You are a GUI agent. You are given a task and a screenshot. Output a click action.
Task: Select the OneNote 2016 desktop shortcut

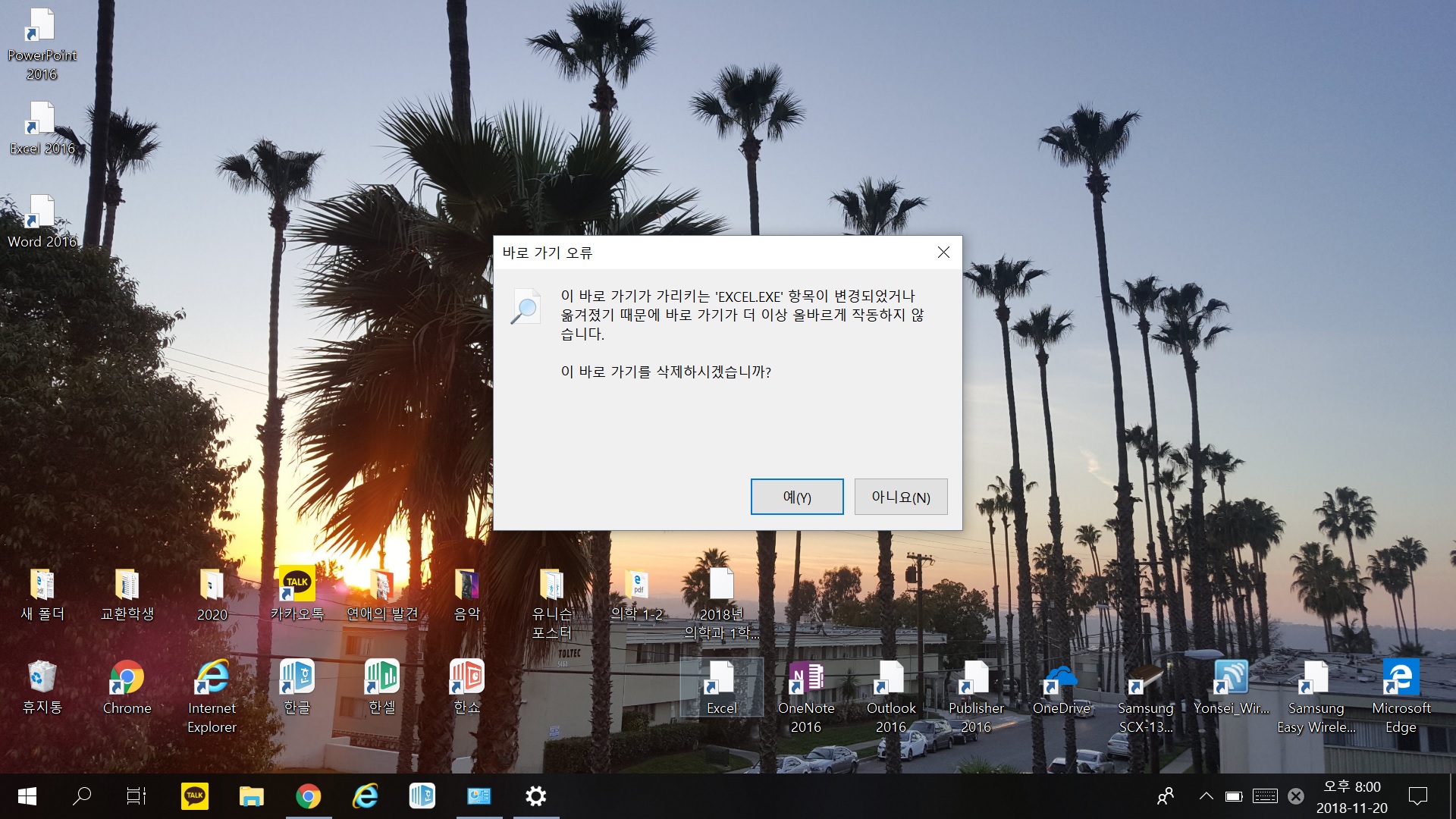click(x=806, y=697)
